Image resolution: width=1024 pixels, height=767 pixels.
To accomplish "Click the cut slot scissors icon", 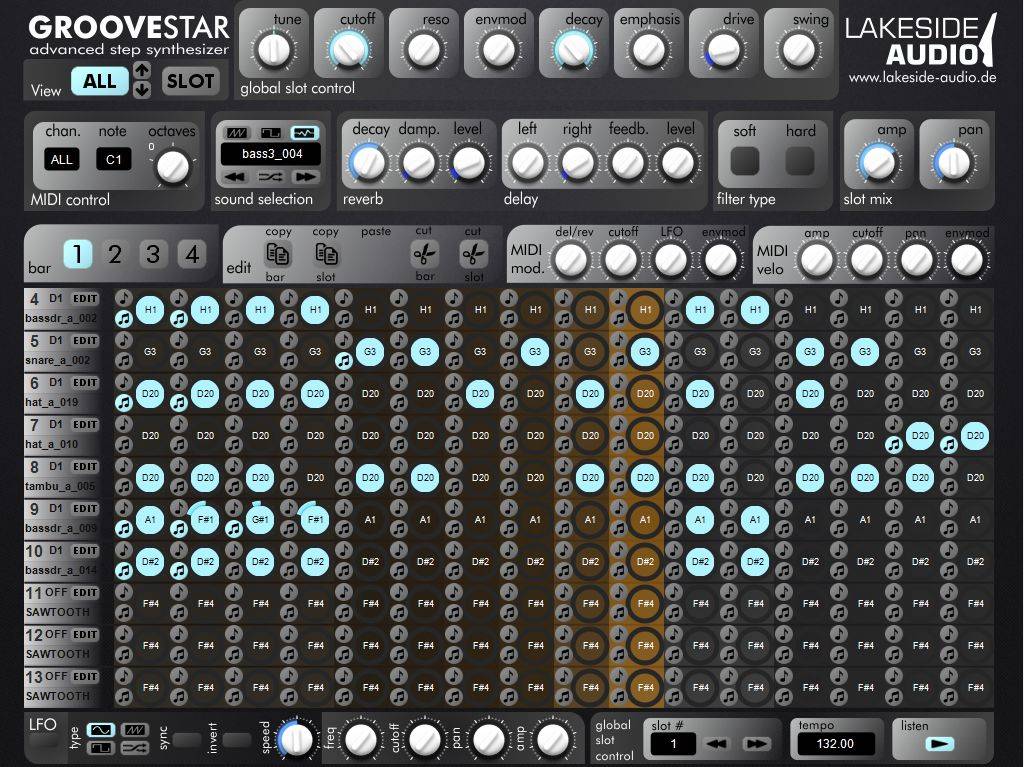I will click(x=473, y=255).
